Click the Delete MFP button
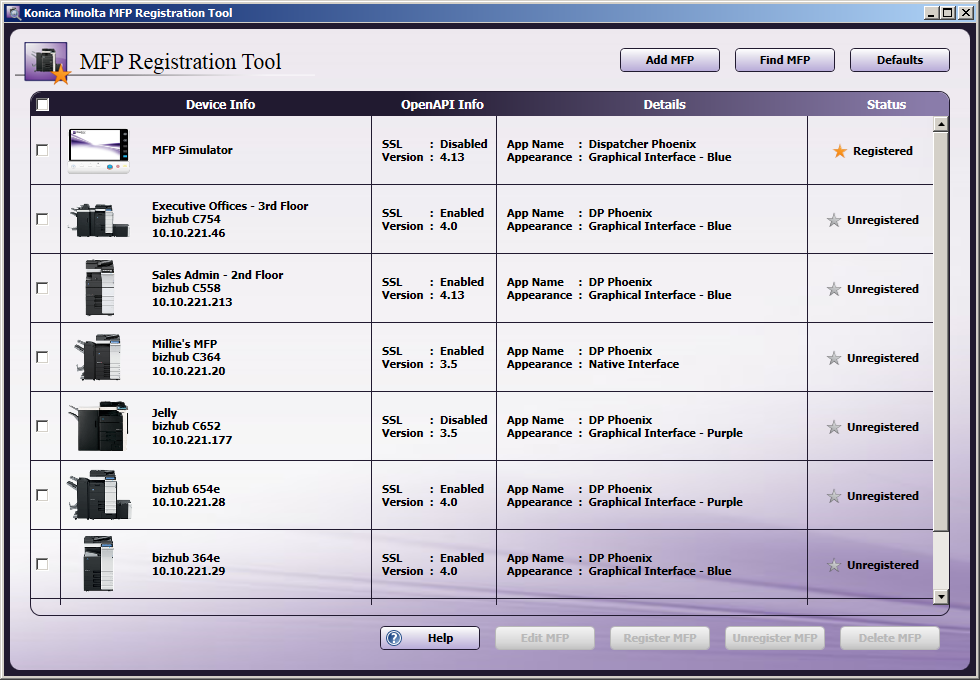 tap(889, 638)
